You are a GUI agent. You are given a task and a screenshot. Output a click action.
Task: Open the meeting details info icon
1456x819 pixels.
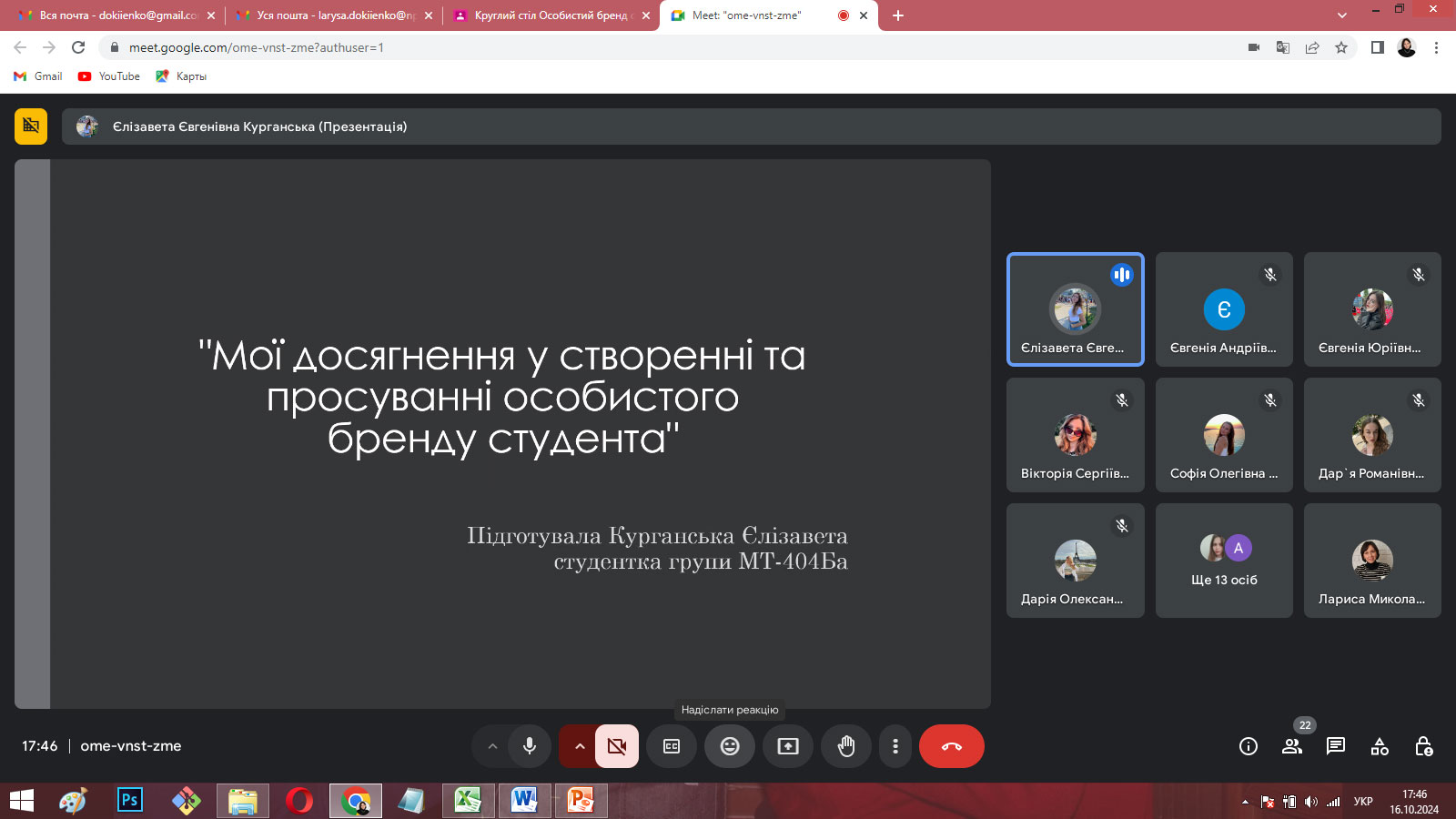click(1249, 746)
